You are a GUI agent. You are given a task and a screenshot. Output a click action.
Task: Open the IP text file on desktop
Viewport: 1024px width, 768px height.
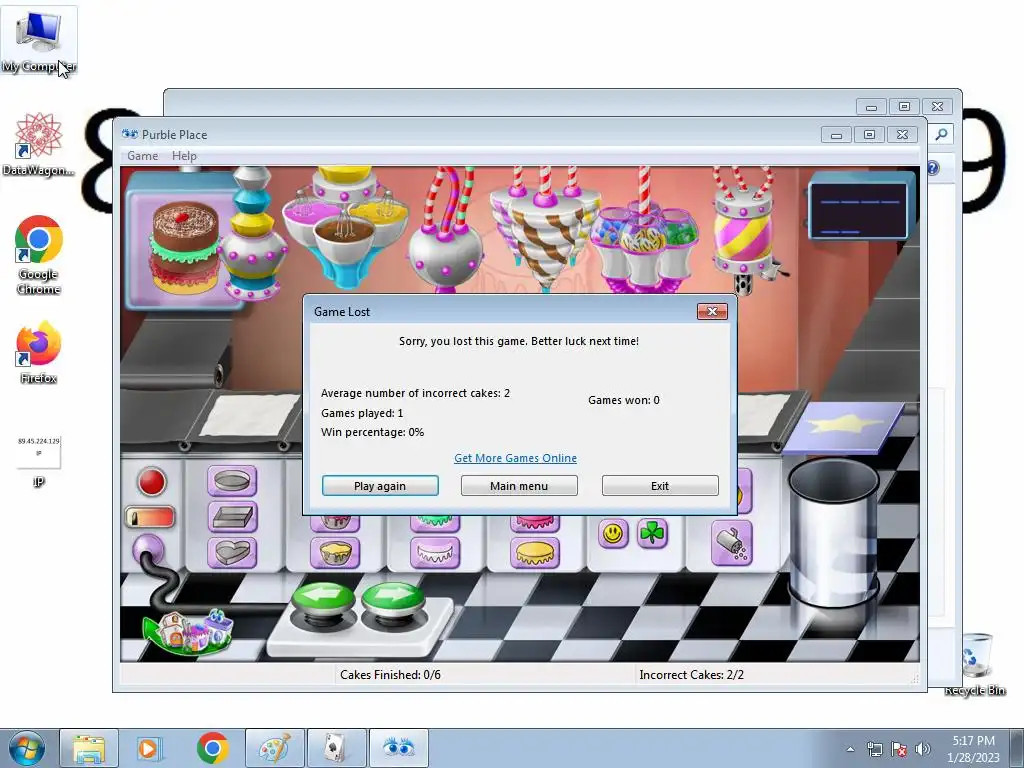pos(39,460)
